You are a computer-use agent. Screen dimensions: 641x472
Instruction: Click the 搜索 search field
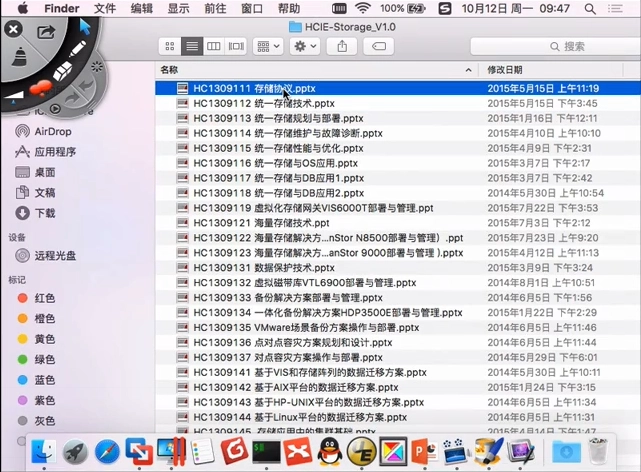click(556, 46)
